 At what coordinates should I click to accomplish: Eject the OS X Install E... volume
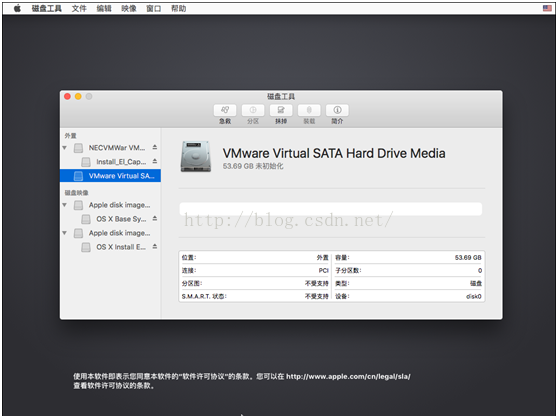coord(155,246)
